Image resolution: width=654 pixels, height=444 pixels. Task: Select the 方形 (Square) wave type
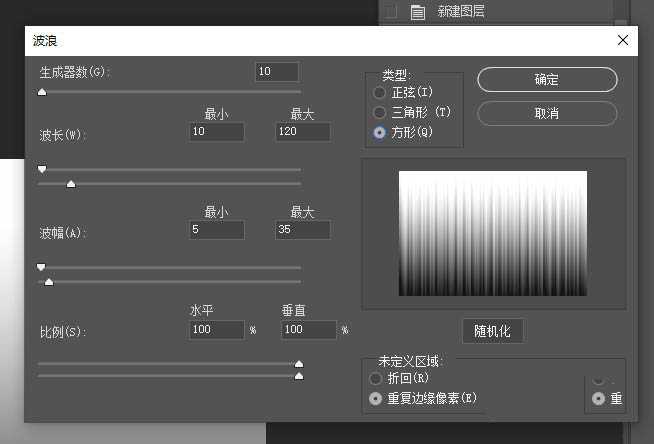[379, 132]
